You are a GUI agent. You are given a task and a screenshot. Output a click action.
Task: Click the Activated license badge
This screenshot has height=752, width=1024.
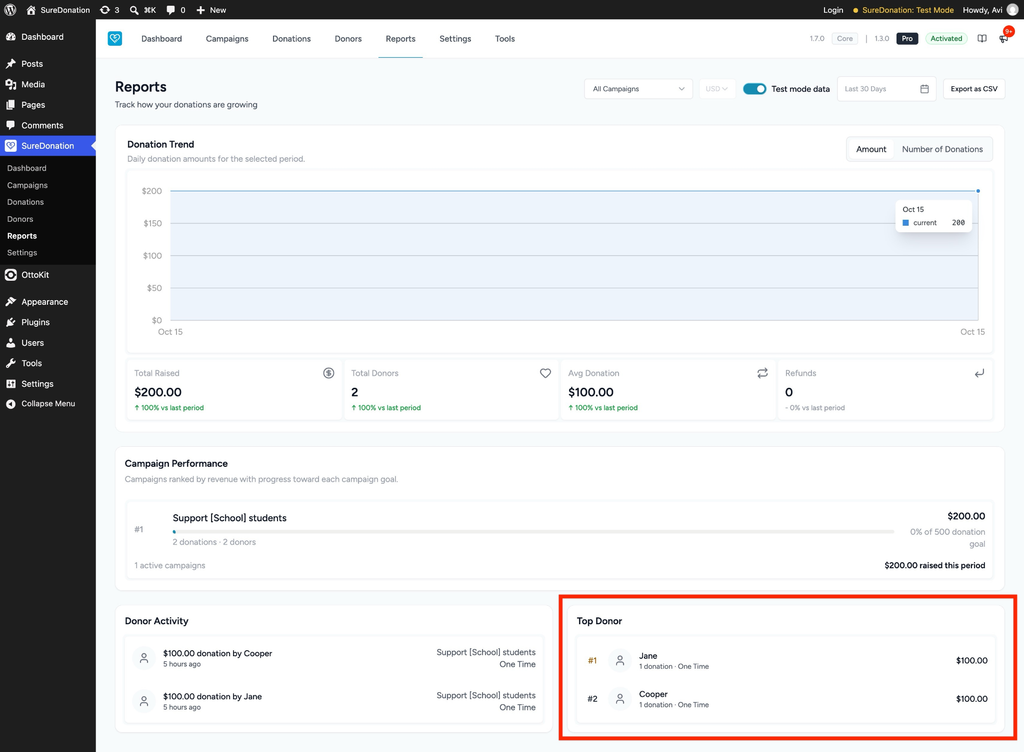[x=946, y=39]
